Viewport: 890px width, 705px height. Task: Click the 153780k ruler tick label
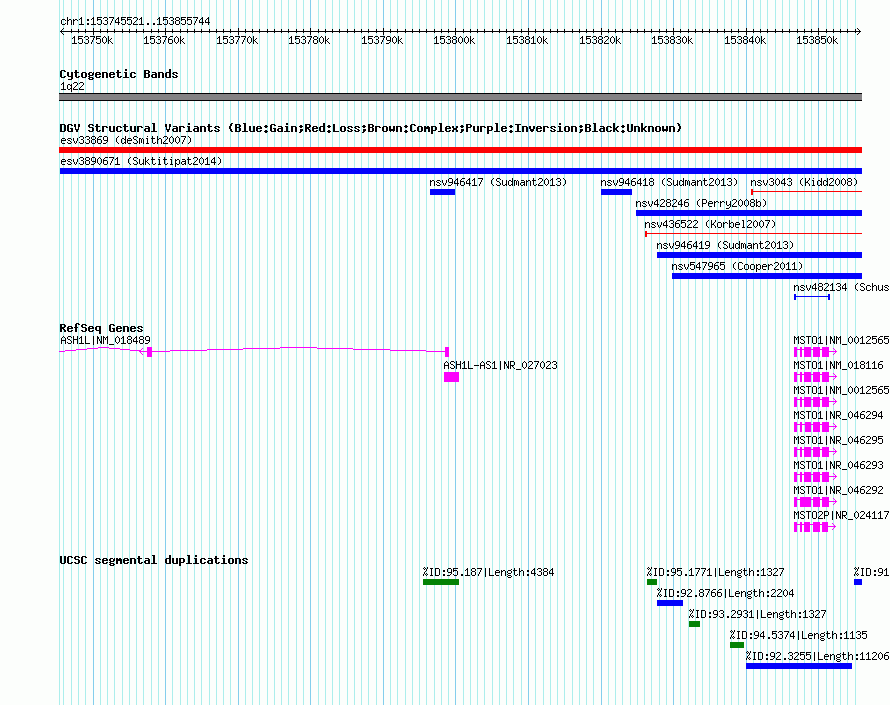pos(309,40)
